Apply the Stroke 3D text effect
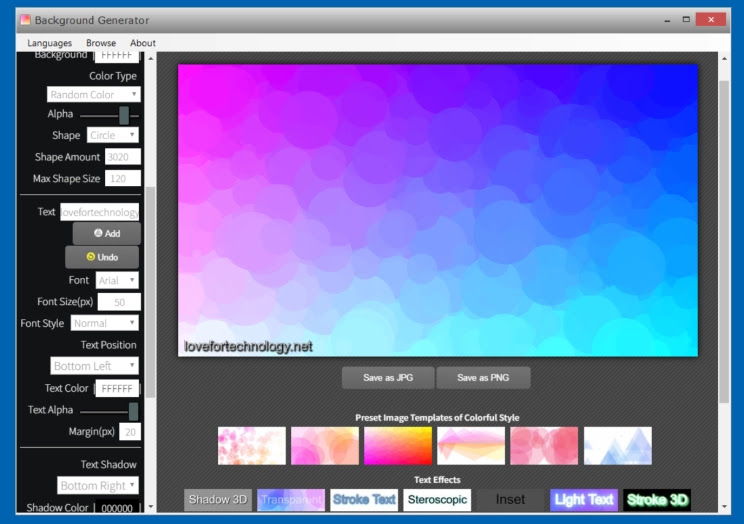The height and width of the screenshot is (524, 744). click(657, 500)
